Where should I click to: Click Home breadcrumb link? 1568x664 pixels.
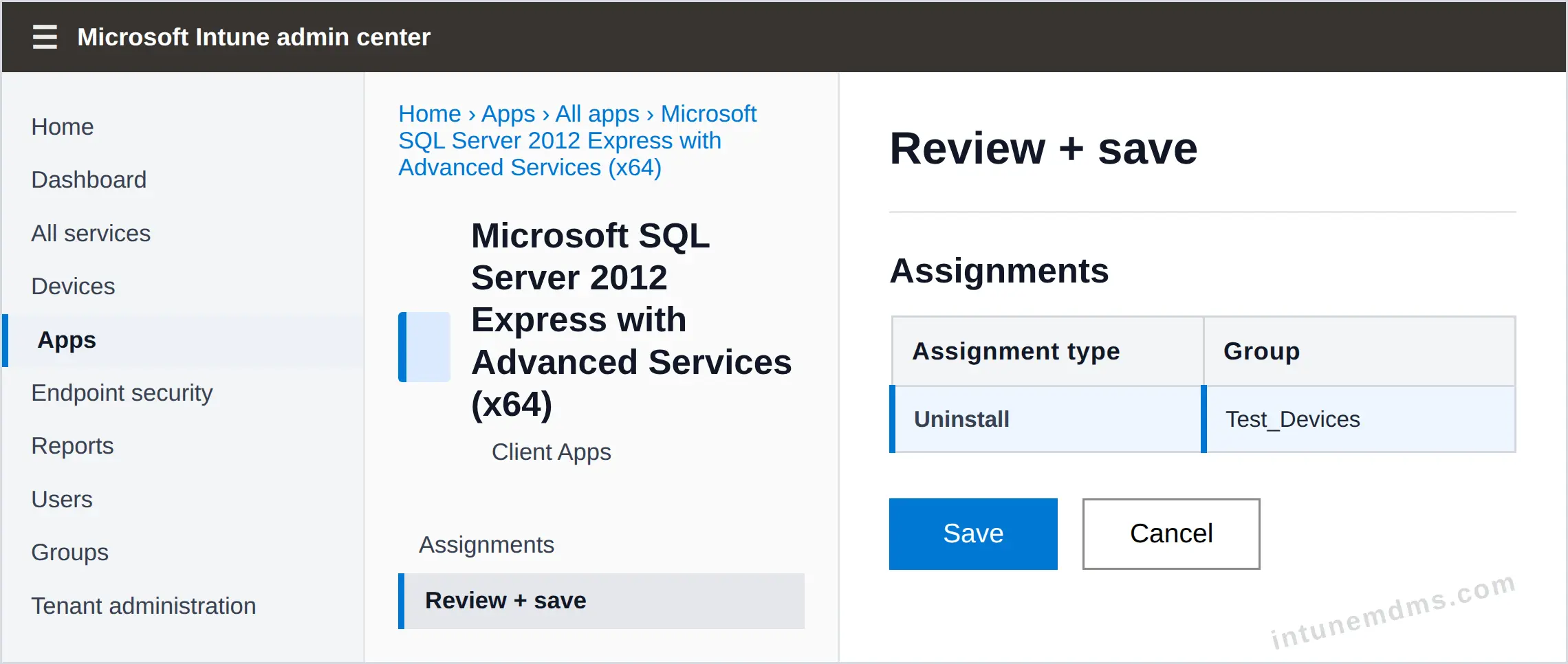pos(430,113)
